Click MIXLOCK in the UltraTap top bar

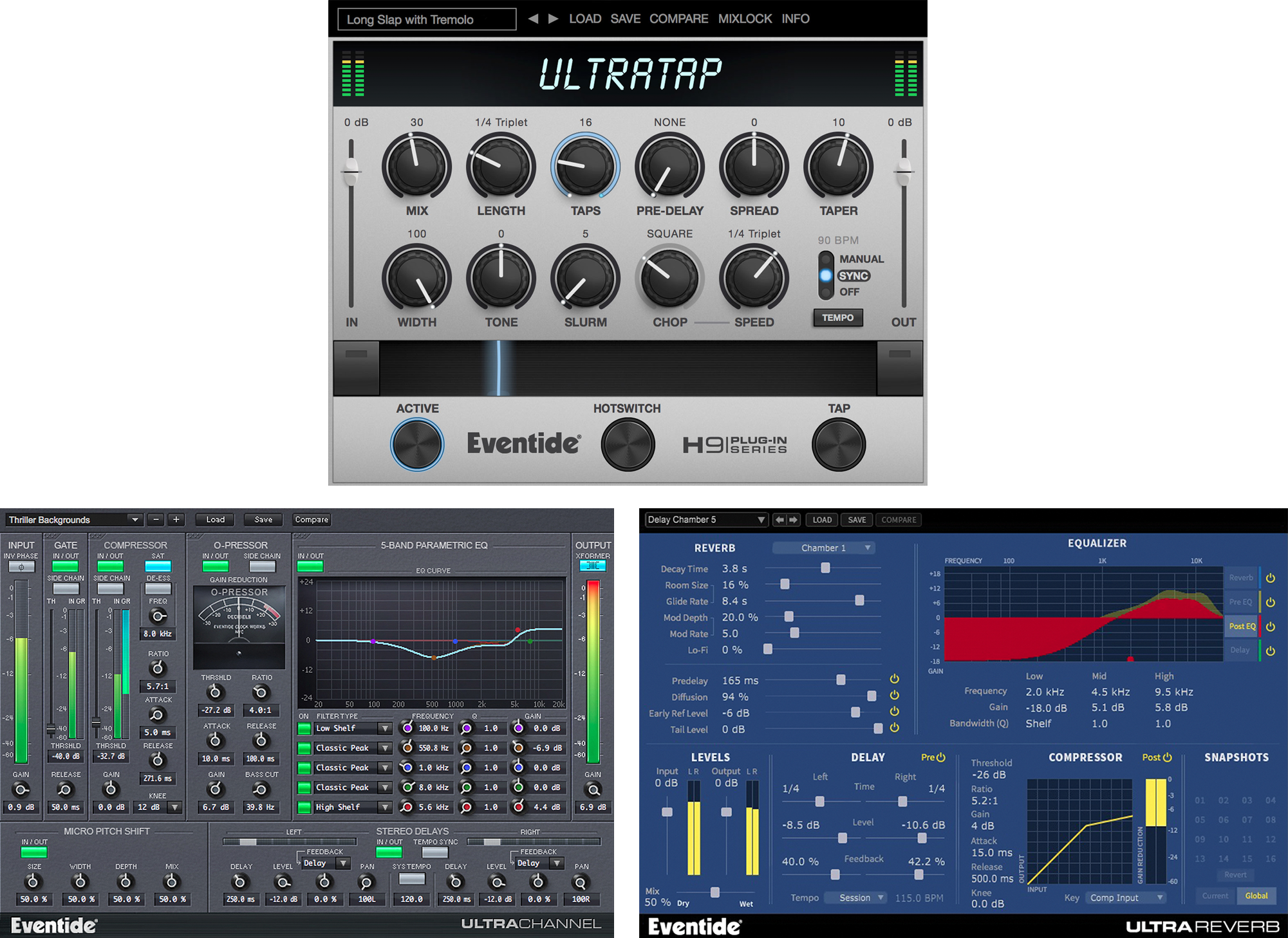point(745,19)
